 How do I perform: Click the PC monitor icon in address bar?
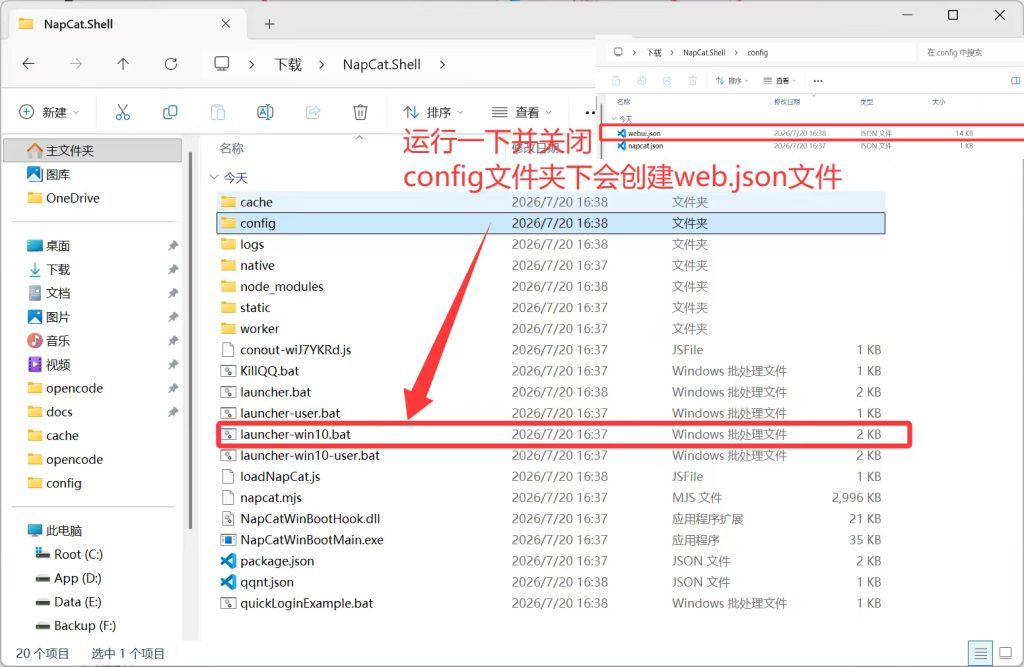point(222,63)
